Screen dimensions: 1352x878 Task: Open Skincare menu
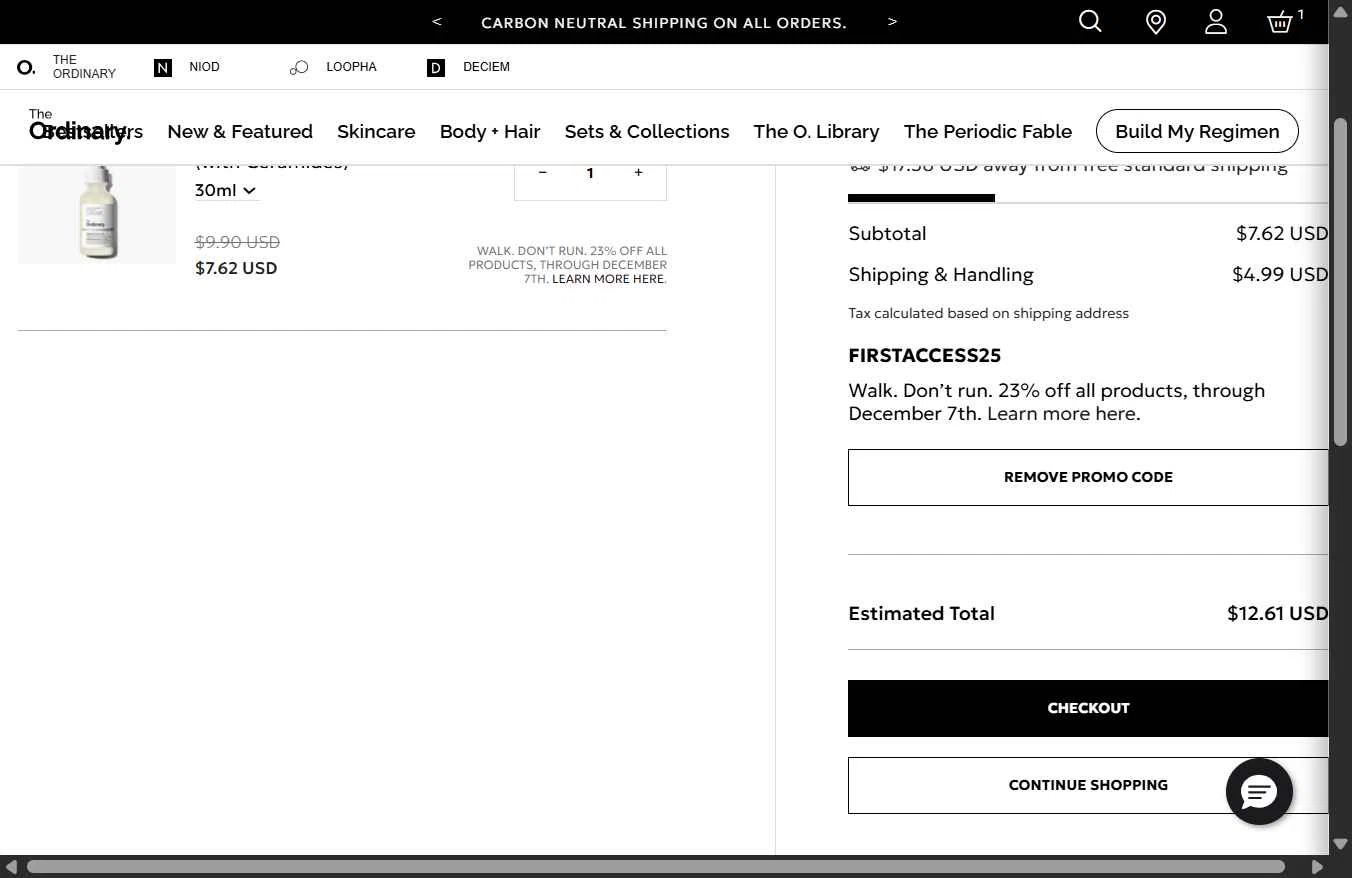click(376, 131)
